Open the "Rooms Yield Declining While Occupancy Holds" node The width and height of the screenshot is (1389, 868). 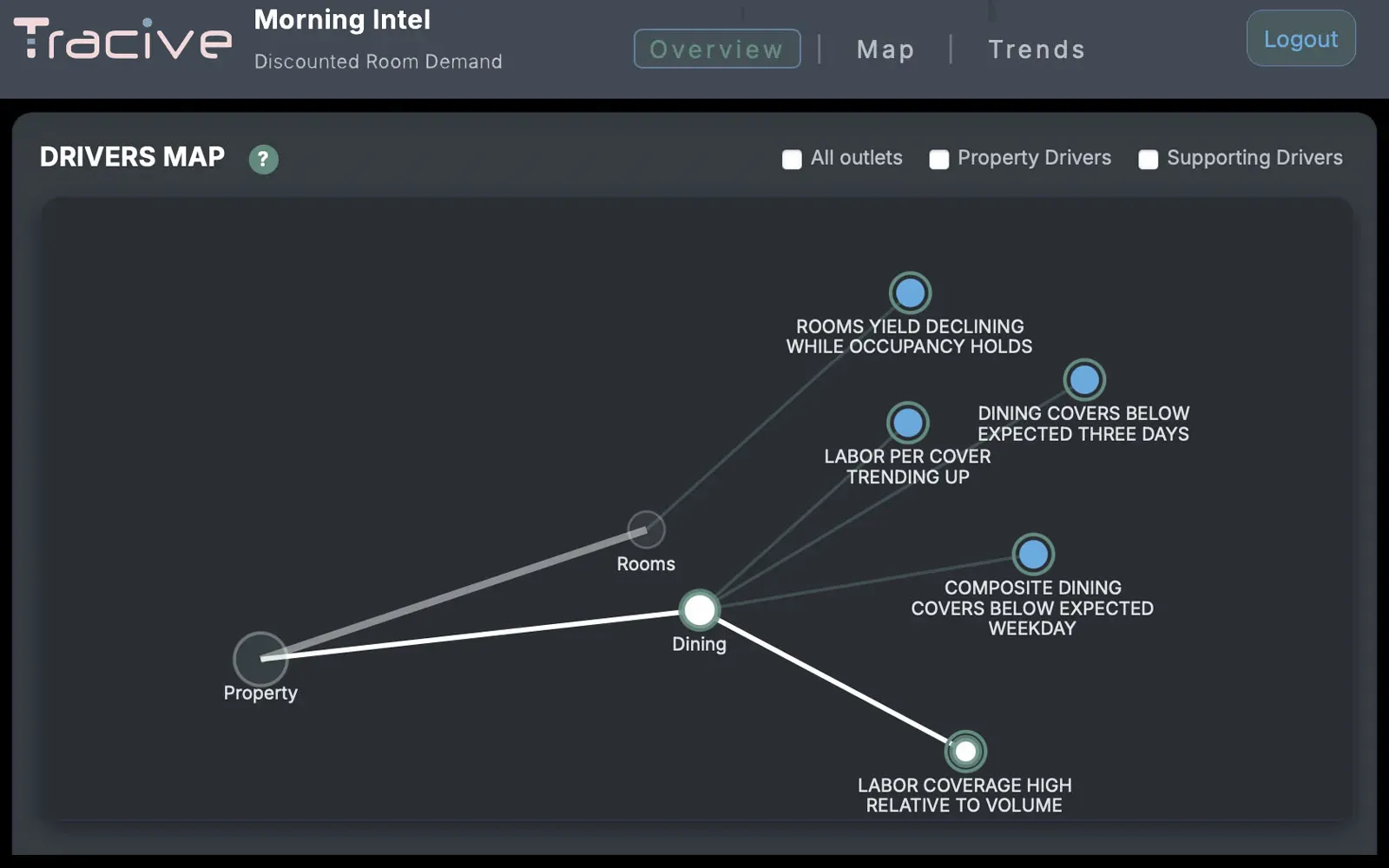point(910,292)
